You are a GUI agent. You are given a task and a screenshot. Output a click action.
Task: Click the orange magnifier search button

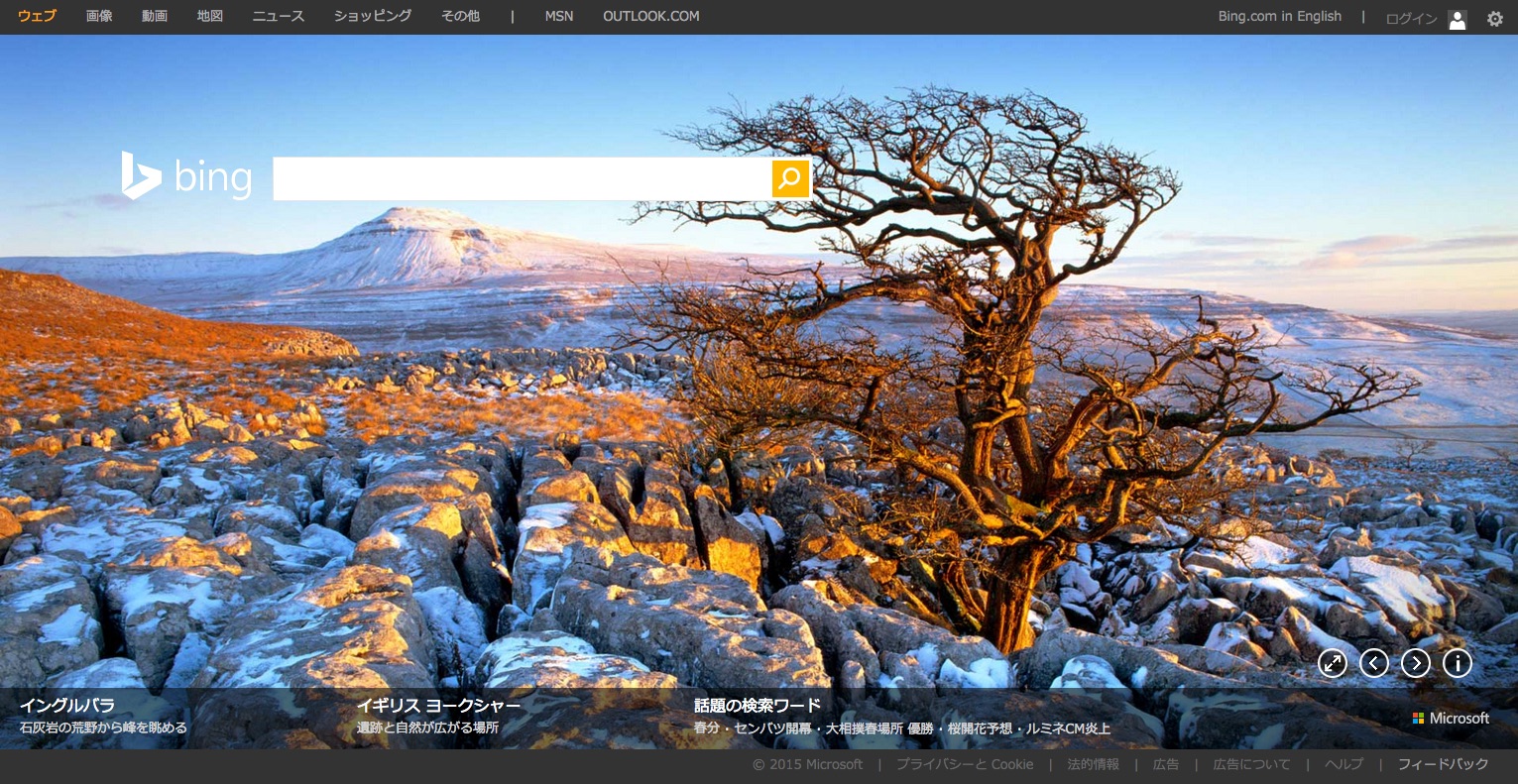click(790, 178)
